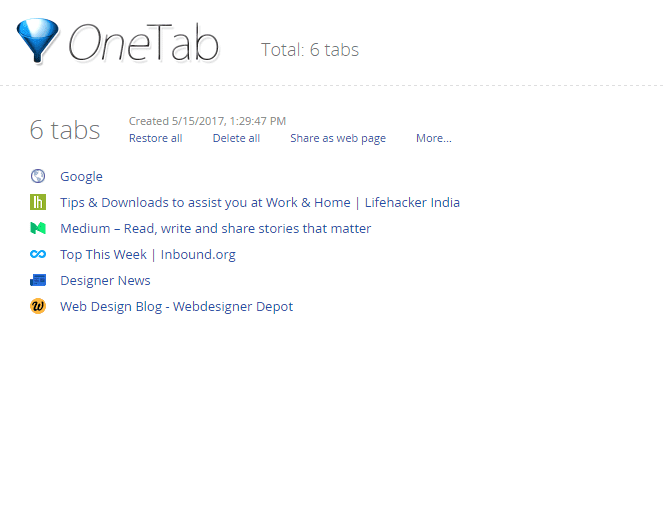Open the More... options menu
This screenshot has width=664, height=515.
(434, 138)
